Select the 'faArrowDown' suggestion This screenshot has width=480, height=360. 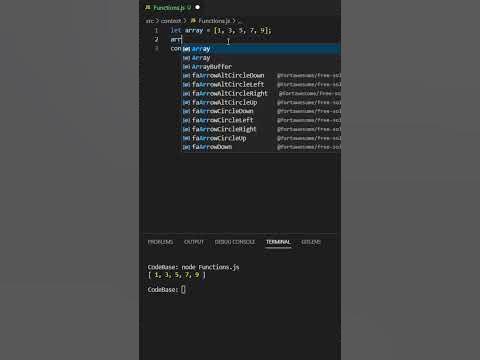tap(261, 147)
